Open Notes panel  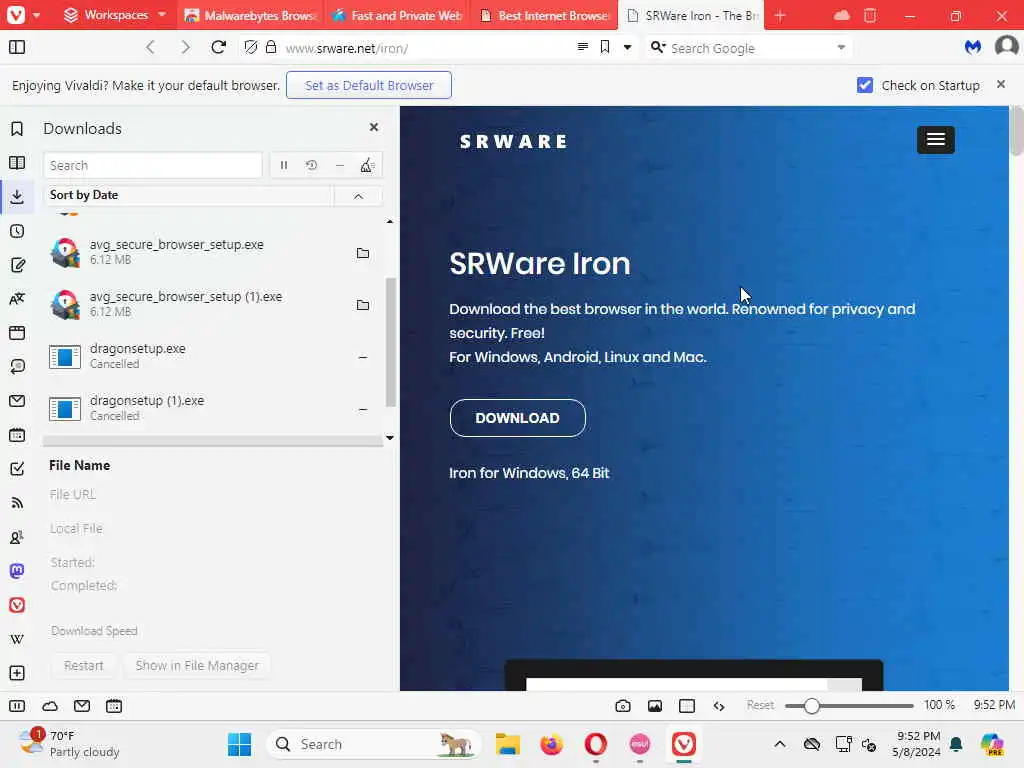point(17,264)
